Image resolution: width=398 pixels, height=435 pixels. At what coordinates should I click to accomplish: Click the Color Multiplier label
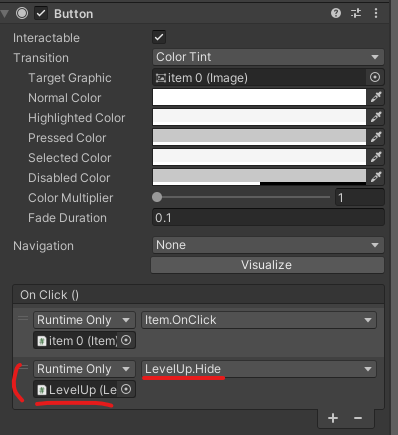click(71, 198)
